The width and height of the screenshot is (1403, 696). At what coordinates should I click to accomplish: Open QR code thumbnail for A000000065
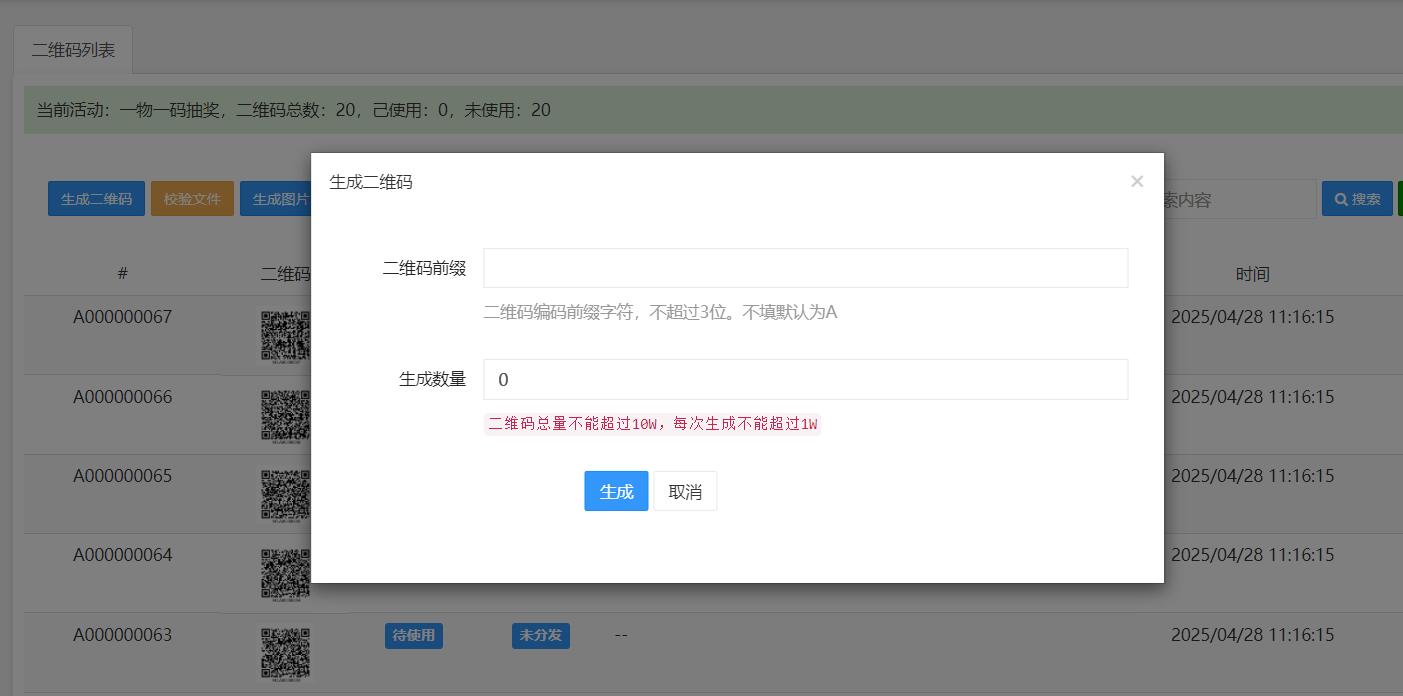tap(286, 494)
